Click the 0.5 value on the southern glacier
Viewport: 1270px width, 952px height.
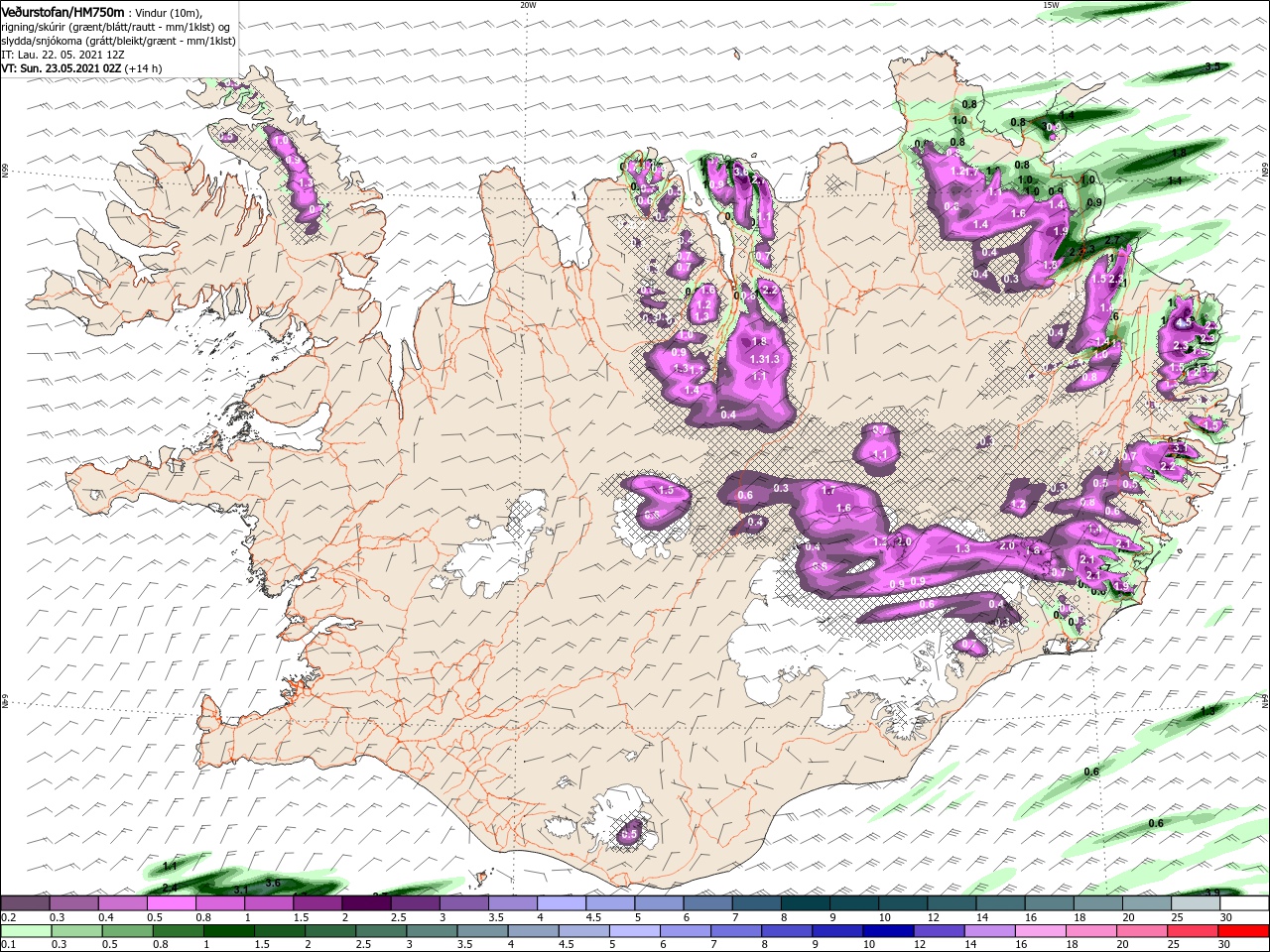pos(628,835)
